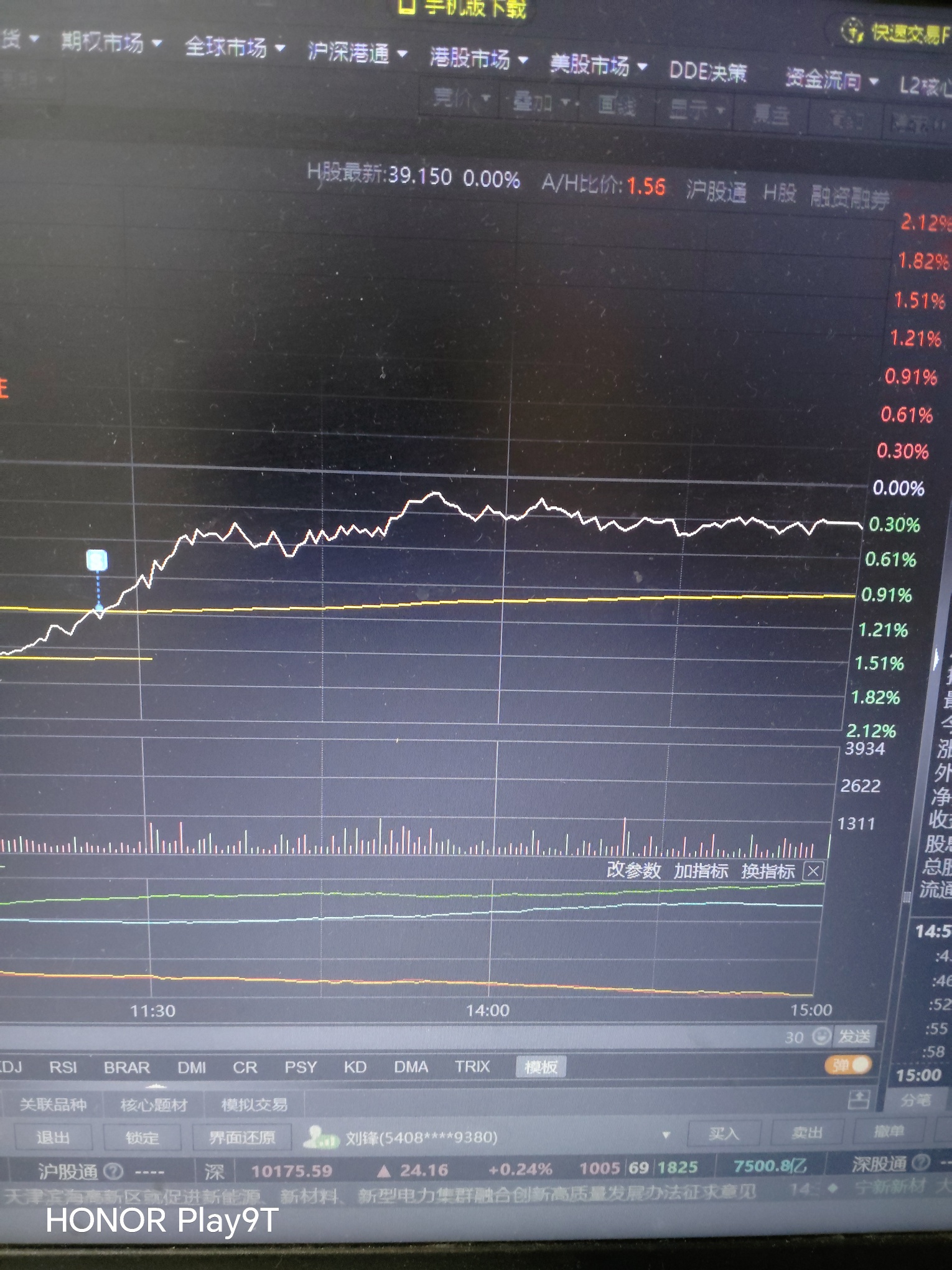This screenshot has width=952, height=1270.
Task: Select the PSY indicator tab
Action: (x=301, y=1067)
